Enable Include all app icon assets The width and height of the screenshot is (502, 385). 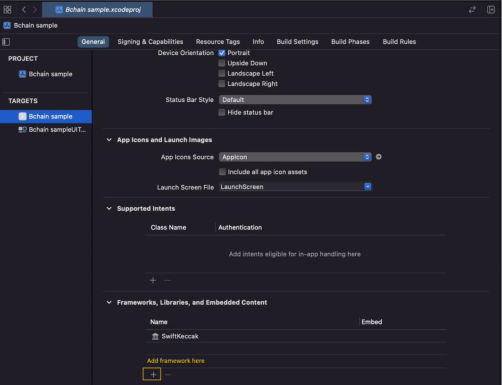222,172
